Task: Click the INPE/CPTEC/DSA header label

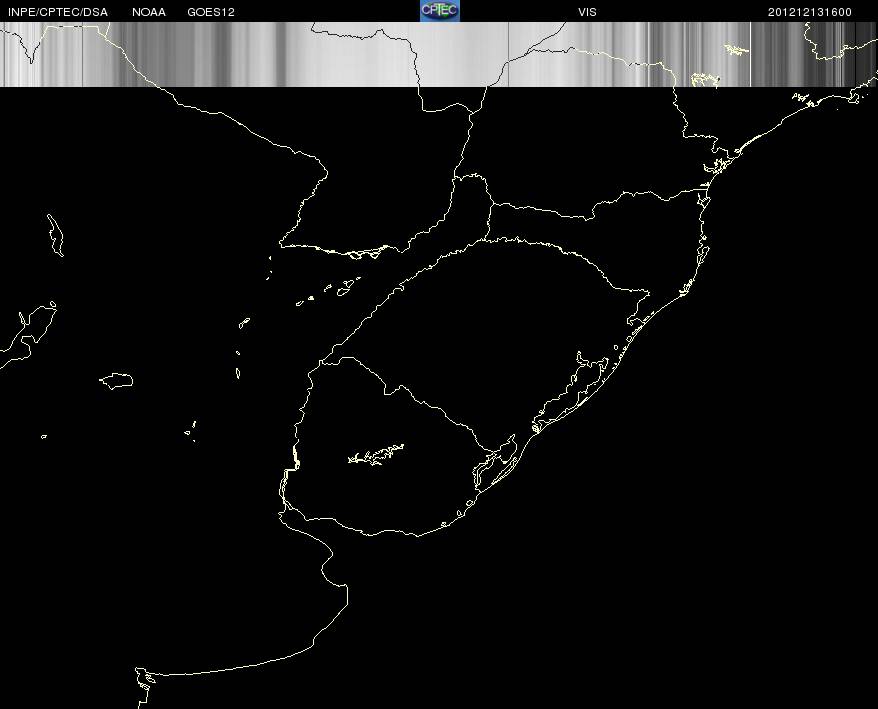Action: (58, 12)
